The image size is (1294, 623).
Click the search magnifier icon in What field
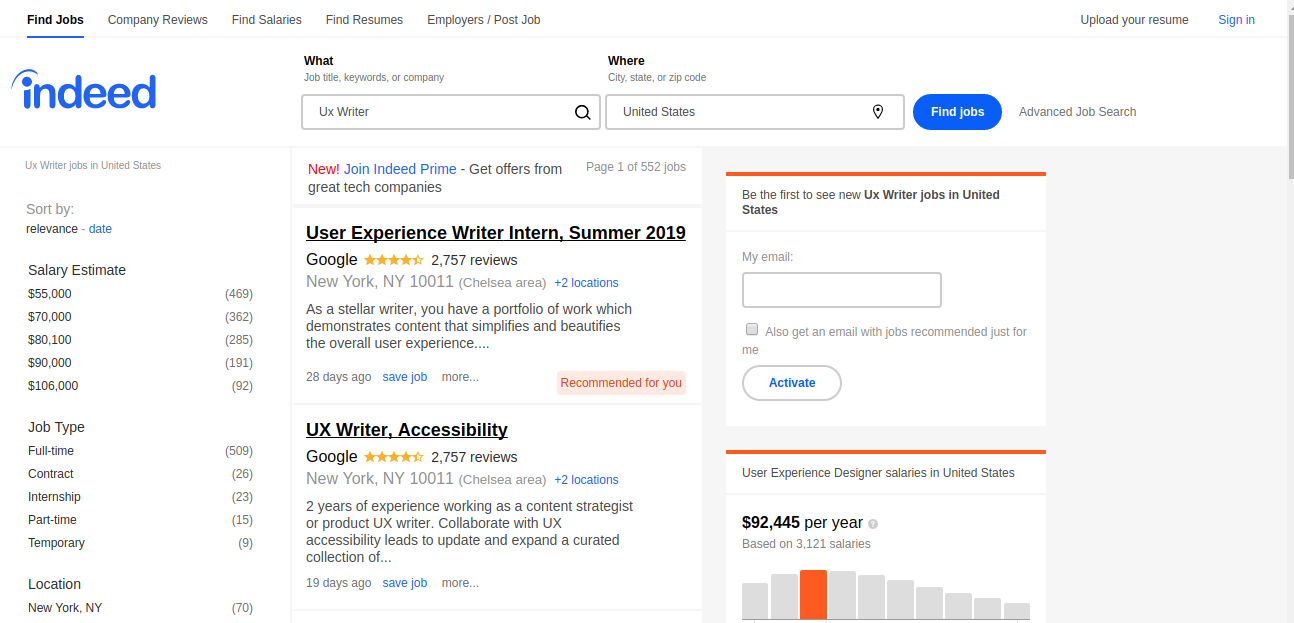583,112
